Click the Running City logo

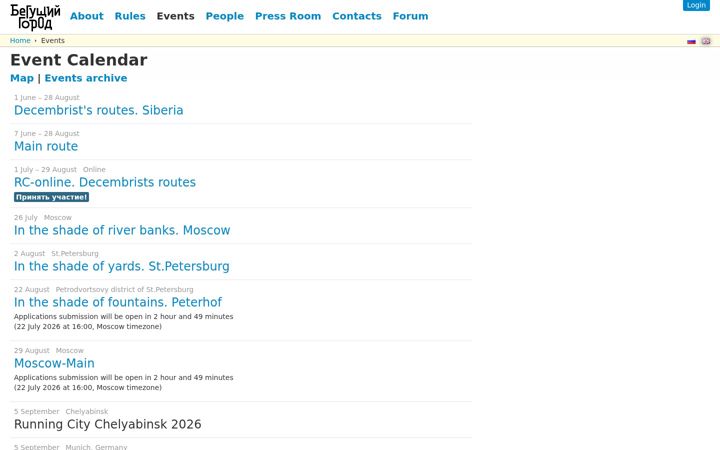35,17
